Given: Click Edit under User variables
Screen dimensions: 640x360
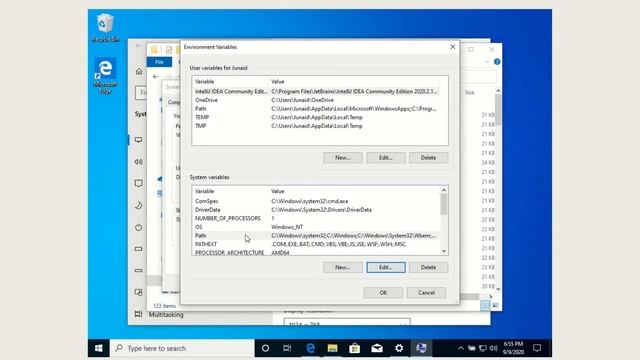Looking at the screenshot, I should click(386, 158).
